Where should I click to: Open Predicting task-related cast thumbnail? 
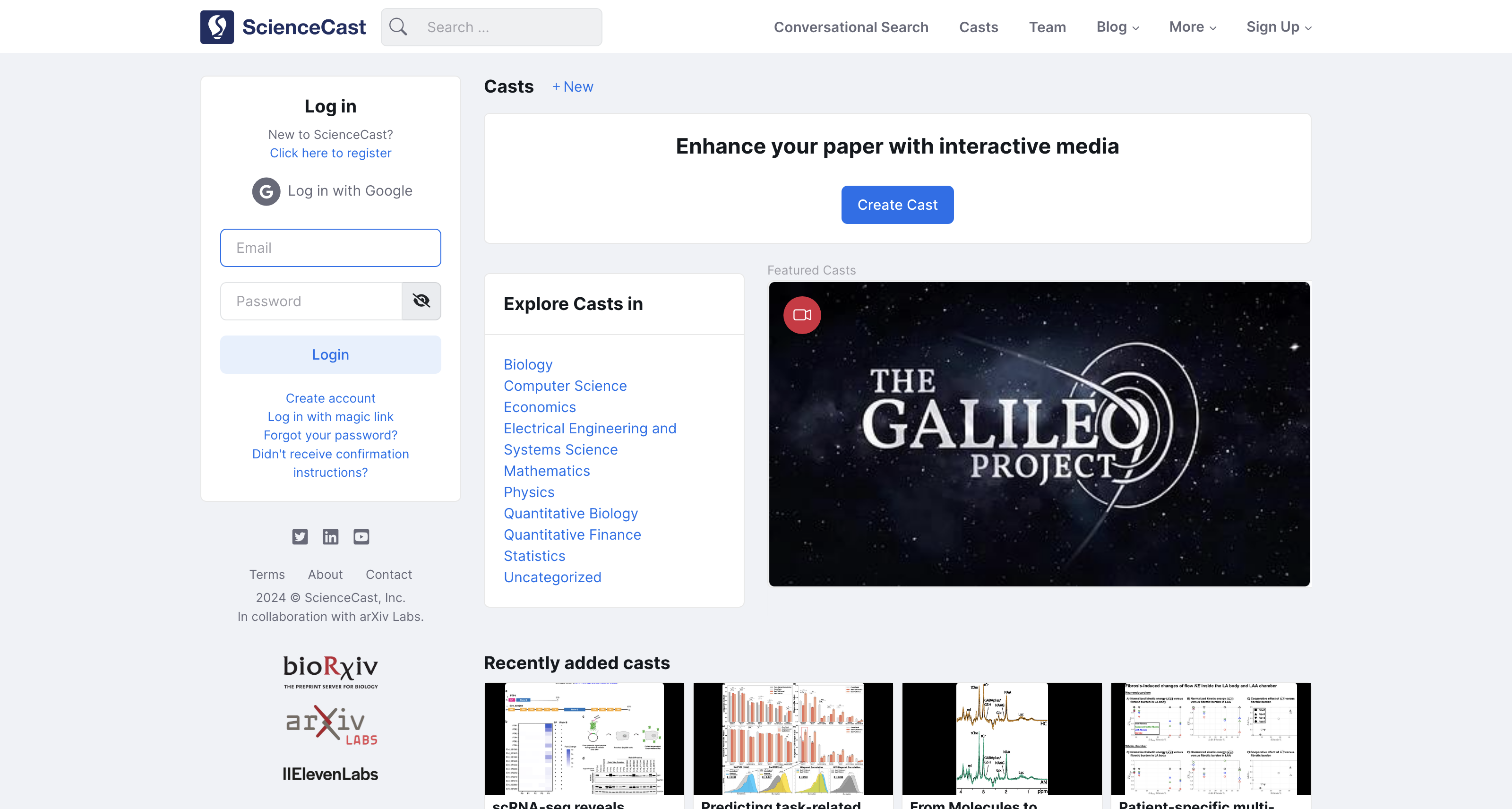pos(793,739)
